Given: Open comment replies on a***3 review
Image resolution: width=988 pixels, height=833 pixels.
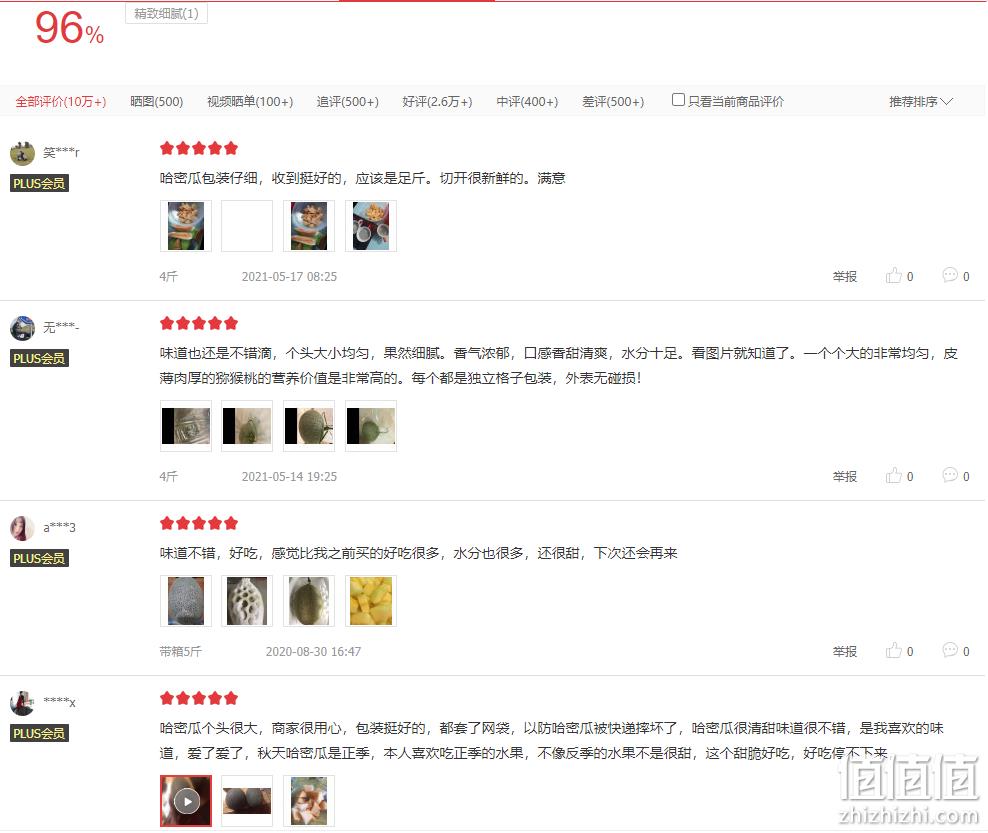Looking at the screenshot, I should click(955, 650).
